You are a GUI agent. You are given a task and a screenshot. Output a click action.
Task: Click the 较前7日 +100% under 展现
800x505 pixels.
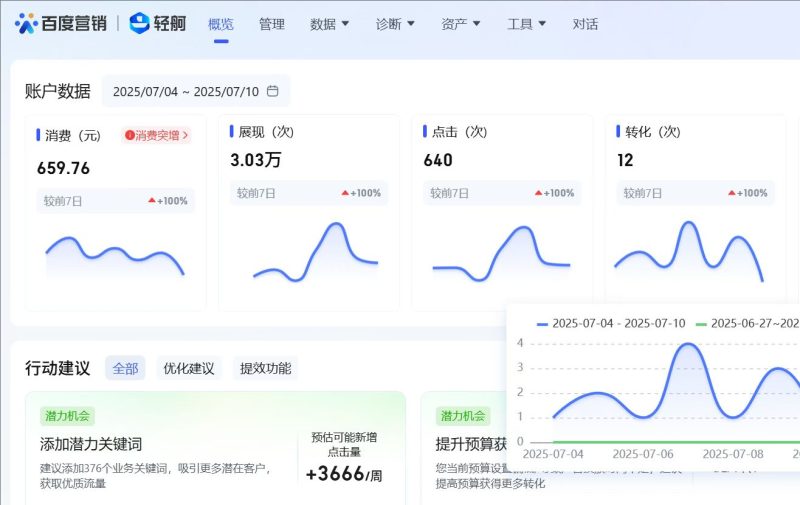pos(309,193)
